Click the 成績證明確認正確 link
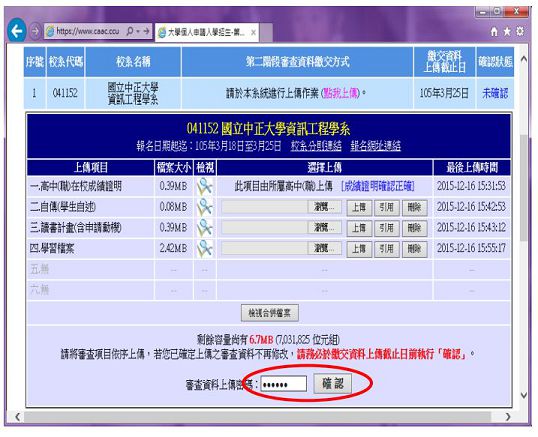 point(378,187)
